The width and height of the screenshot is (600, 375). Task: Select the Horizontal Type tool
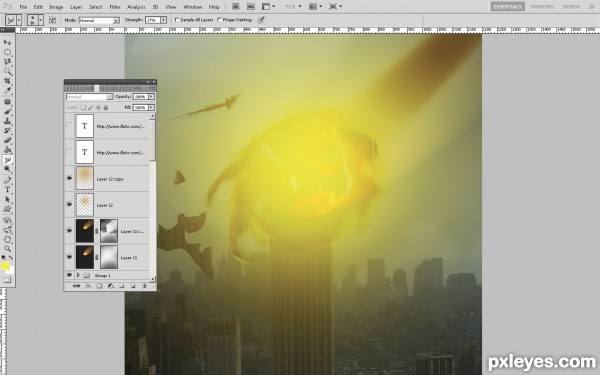pyautogui.click(x=7, y=190)
